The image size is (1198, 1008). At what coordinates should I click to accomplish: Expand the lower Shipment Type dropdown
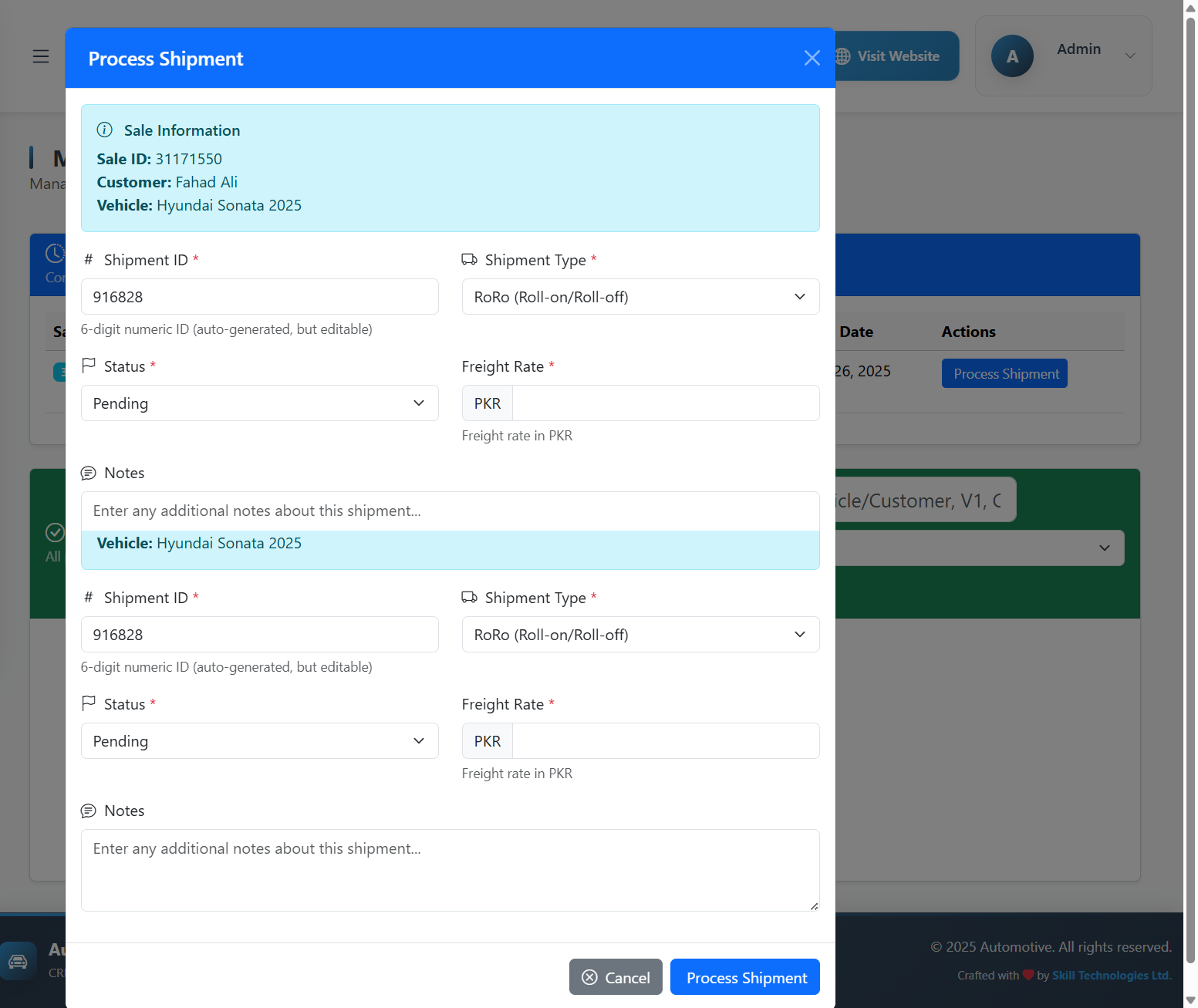640,635
